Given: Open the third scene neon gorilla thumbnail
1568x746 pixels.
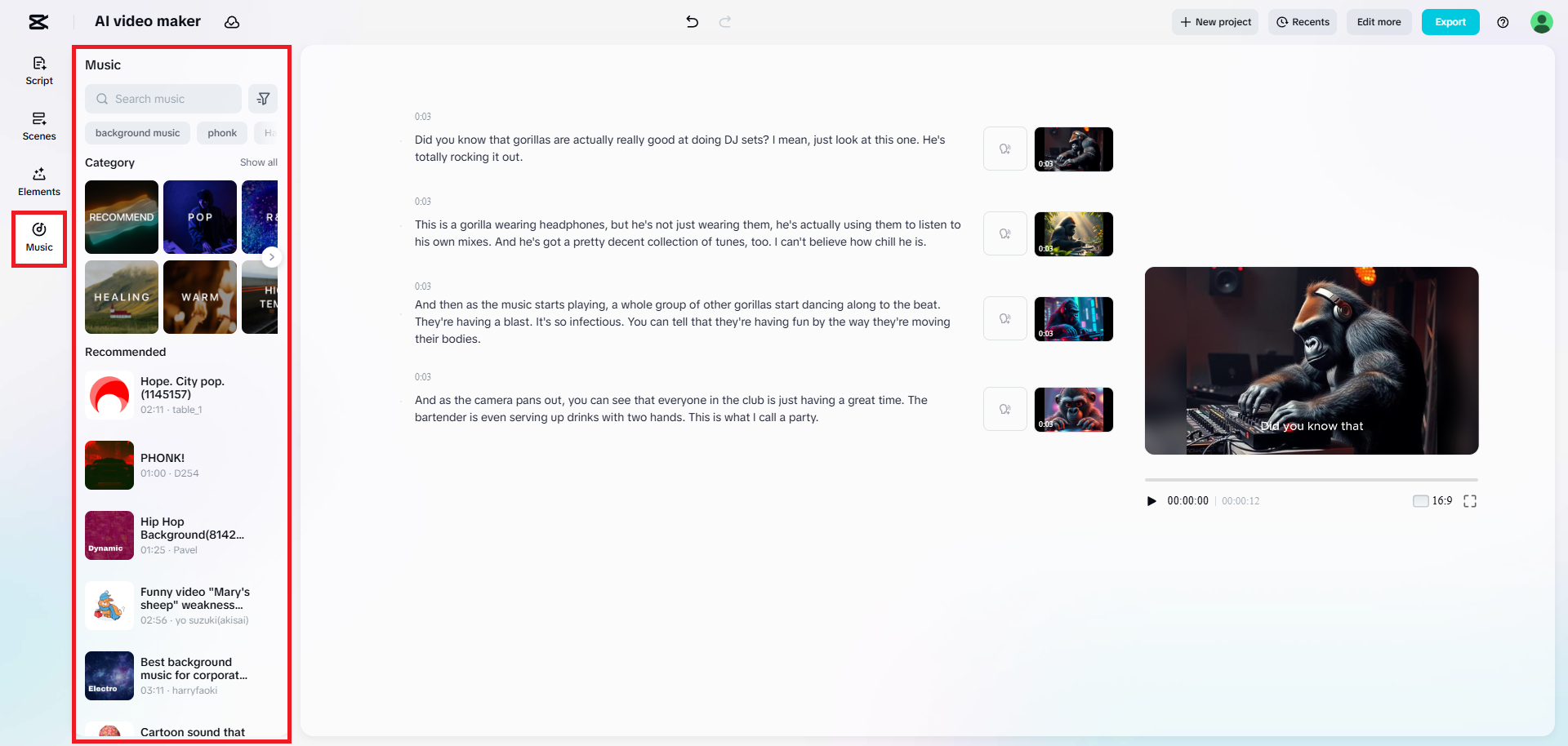Looking at the screenshot, I should [x=1074, y=319].
